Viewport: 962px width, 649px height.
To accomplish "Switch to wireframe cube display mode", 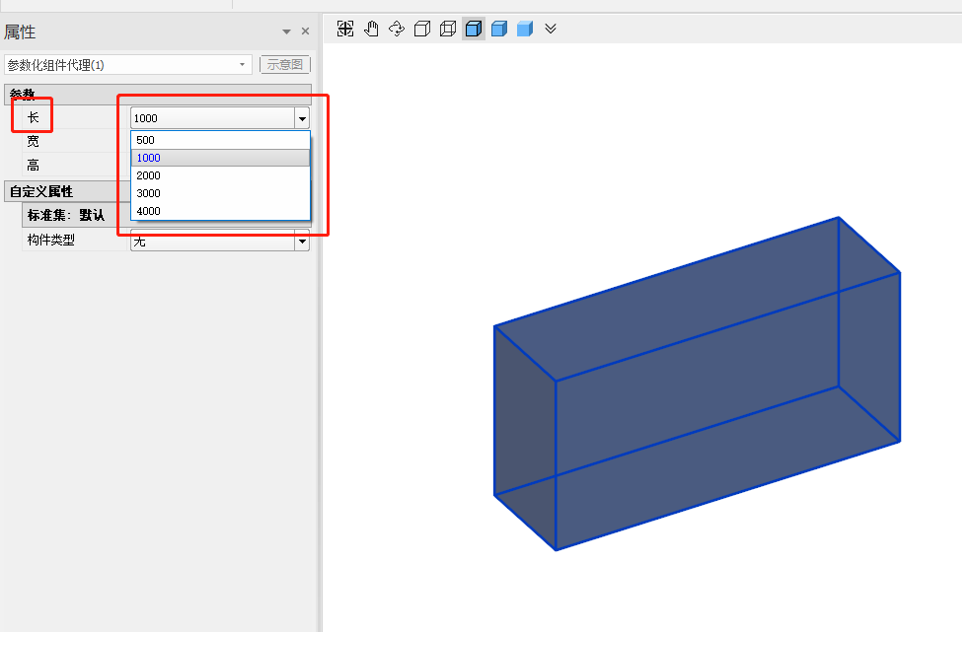I will [448, 29].
